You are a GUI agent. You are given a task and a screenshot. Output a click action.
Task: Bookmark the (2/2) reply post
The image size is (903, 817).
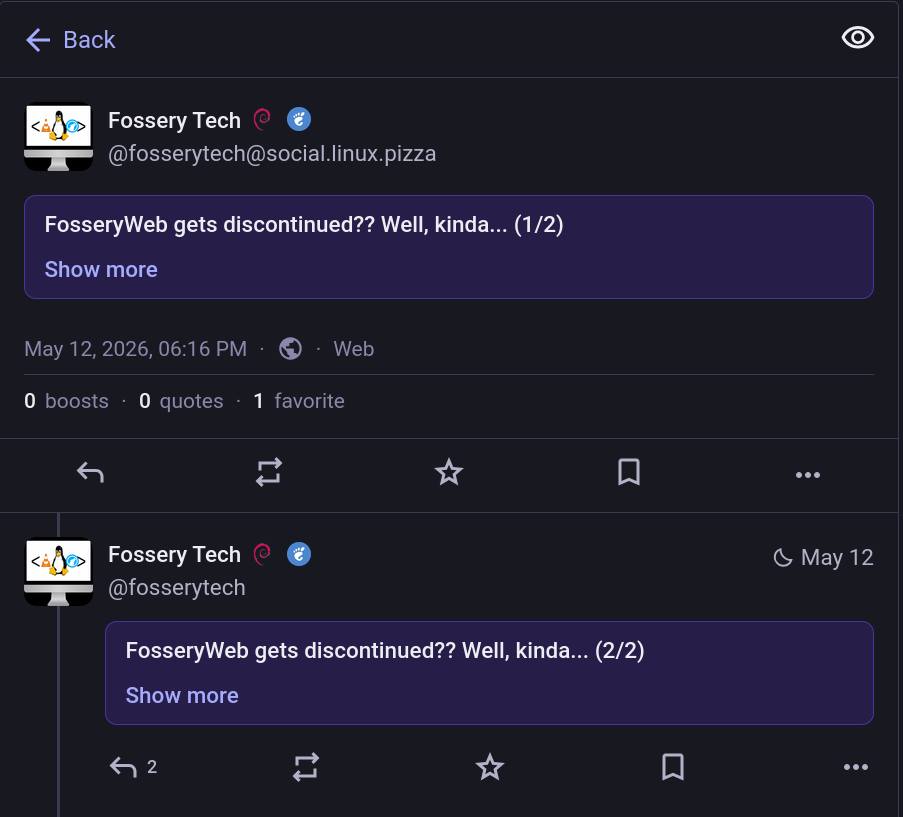673,767
